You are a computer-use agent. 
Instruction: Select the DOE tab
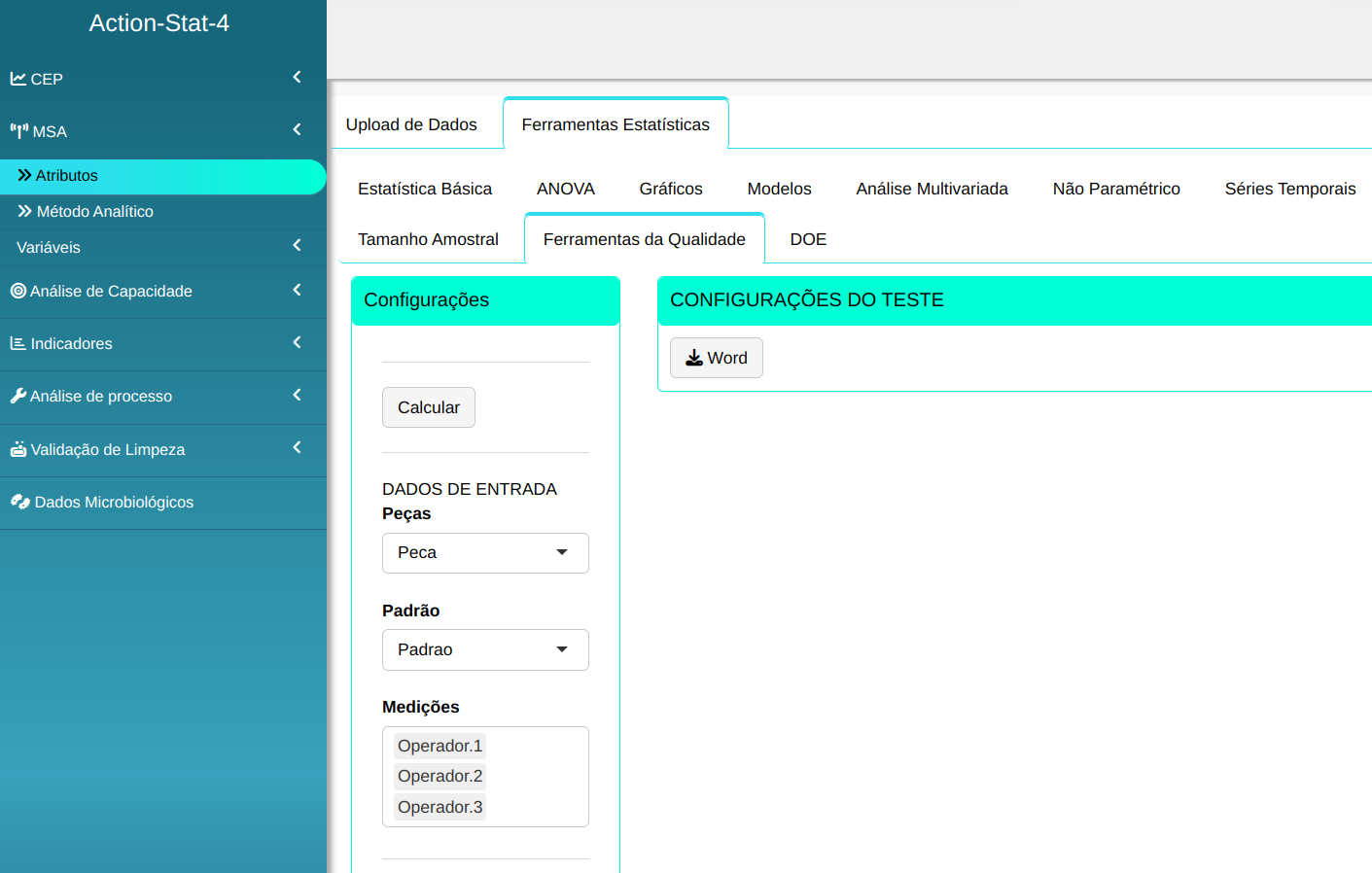coord(807,239)
